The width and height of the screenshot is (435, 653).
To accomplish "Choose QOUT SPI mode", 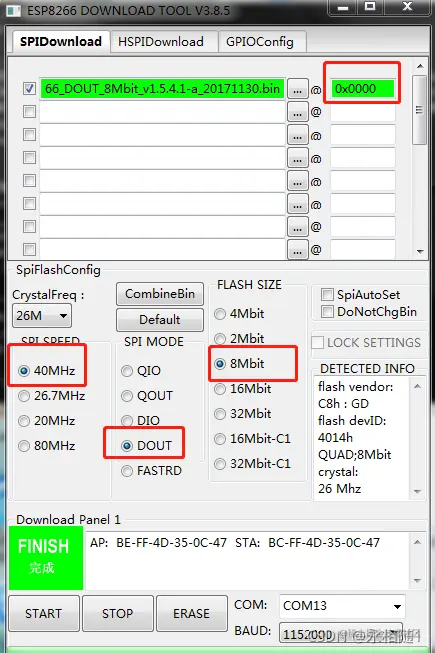I will pyautogui.click(x=147, y=395).
